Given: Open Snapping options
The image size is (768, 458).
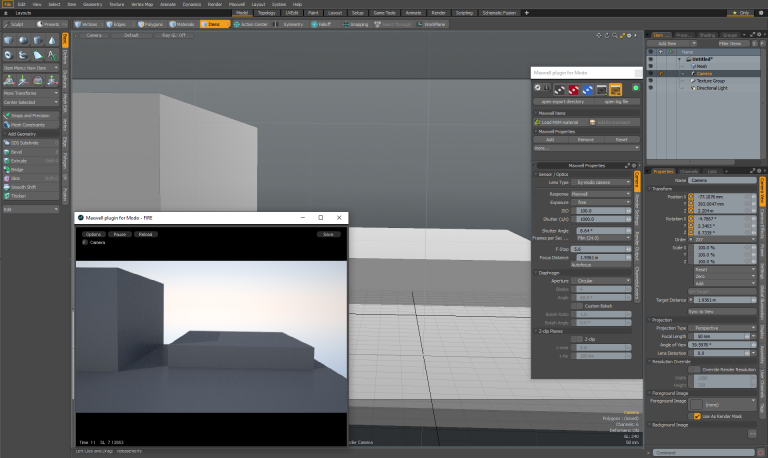Looking at the screenshot, I should pyautogui.click(x=356, y=24).
